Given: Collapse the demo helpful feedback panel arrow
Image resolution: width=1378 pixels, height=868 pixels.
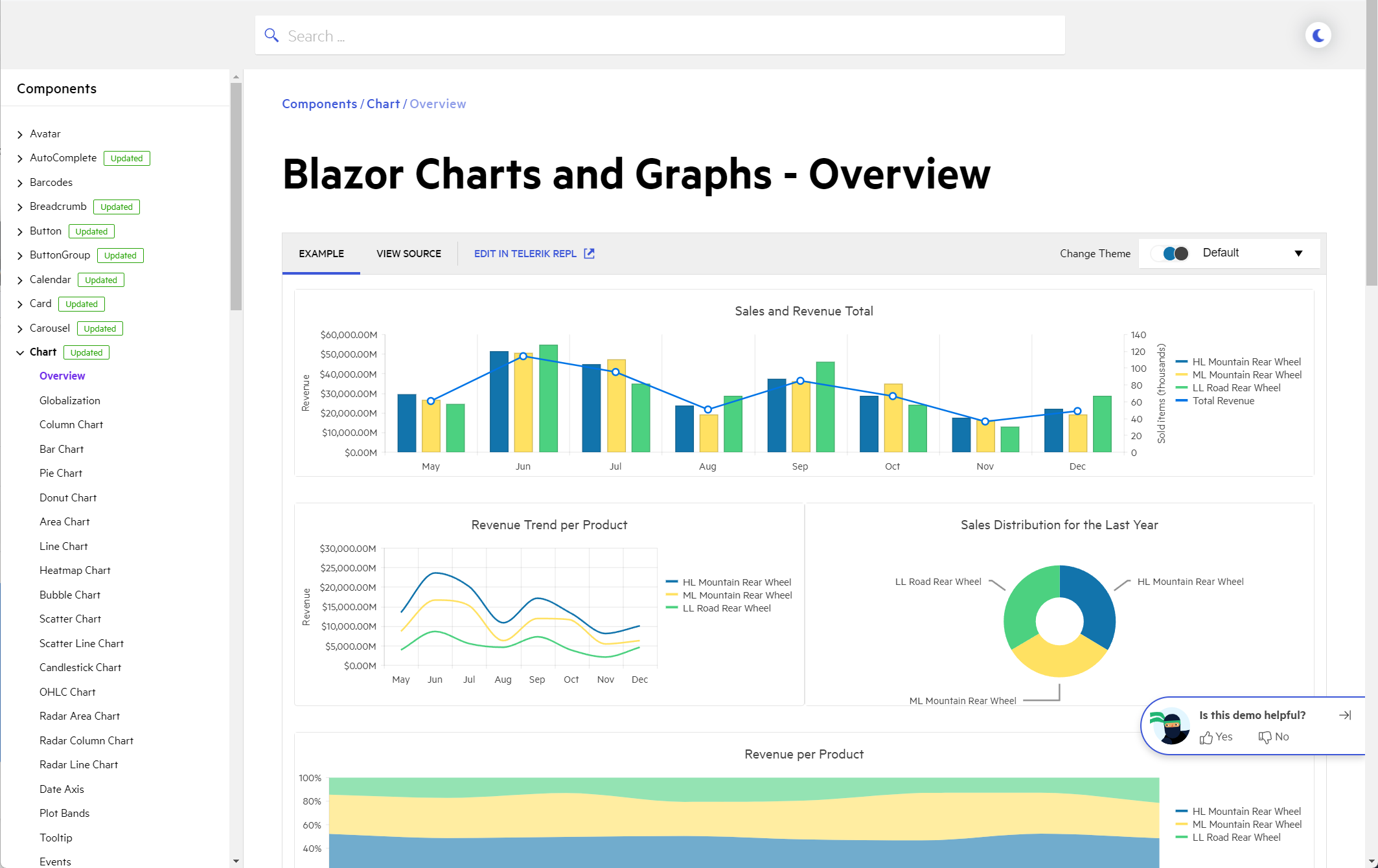Looking at the screenshot, I should [1345, 715].
